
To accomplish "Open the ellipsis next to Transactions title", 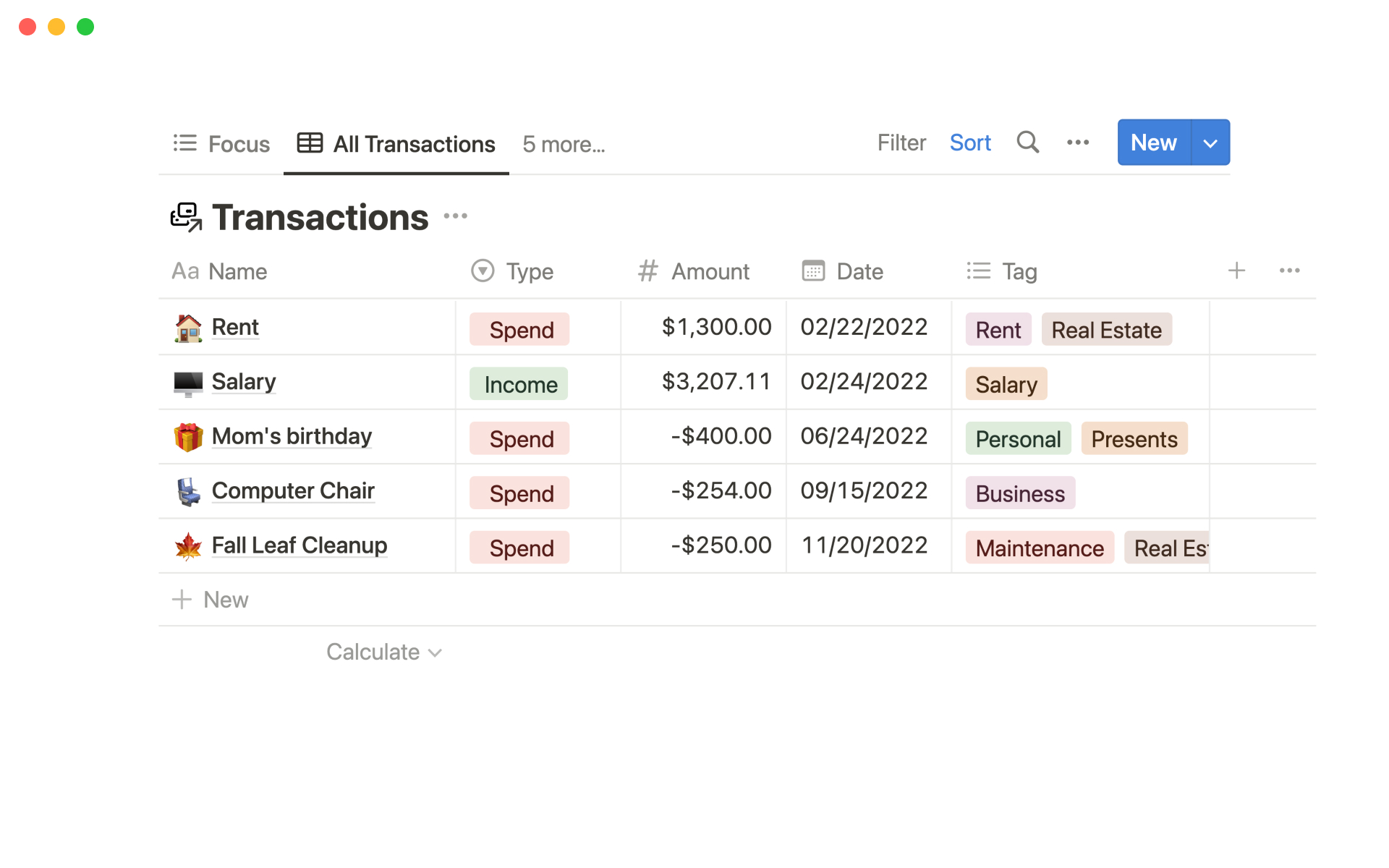I will [x=455, y=216].
